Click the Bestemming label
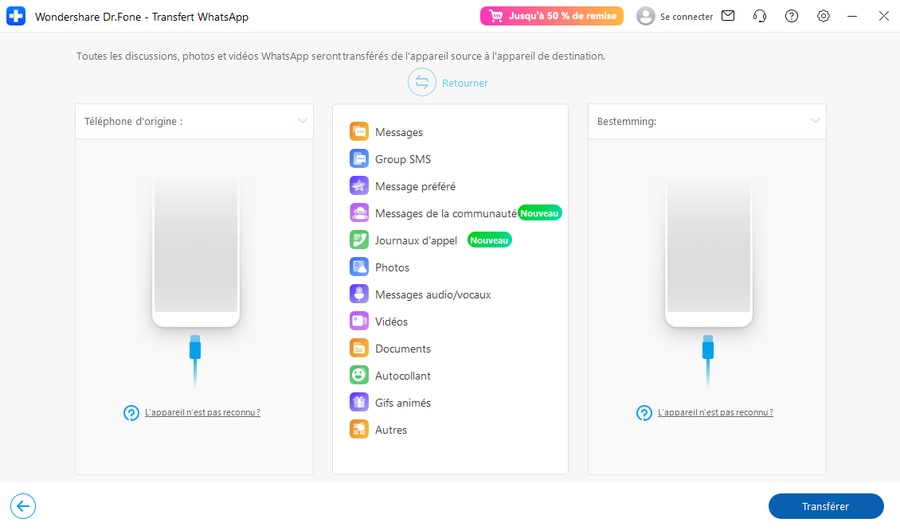This screenshot has height=530, width=900. (x=626, y=121)
